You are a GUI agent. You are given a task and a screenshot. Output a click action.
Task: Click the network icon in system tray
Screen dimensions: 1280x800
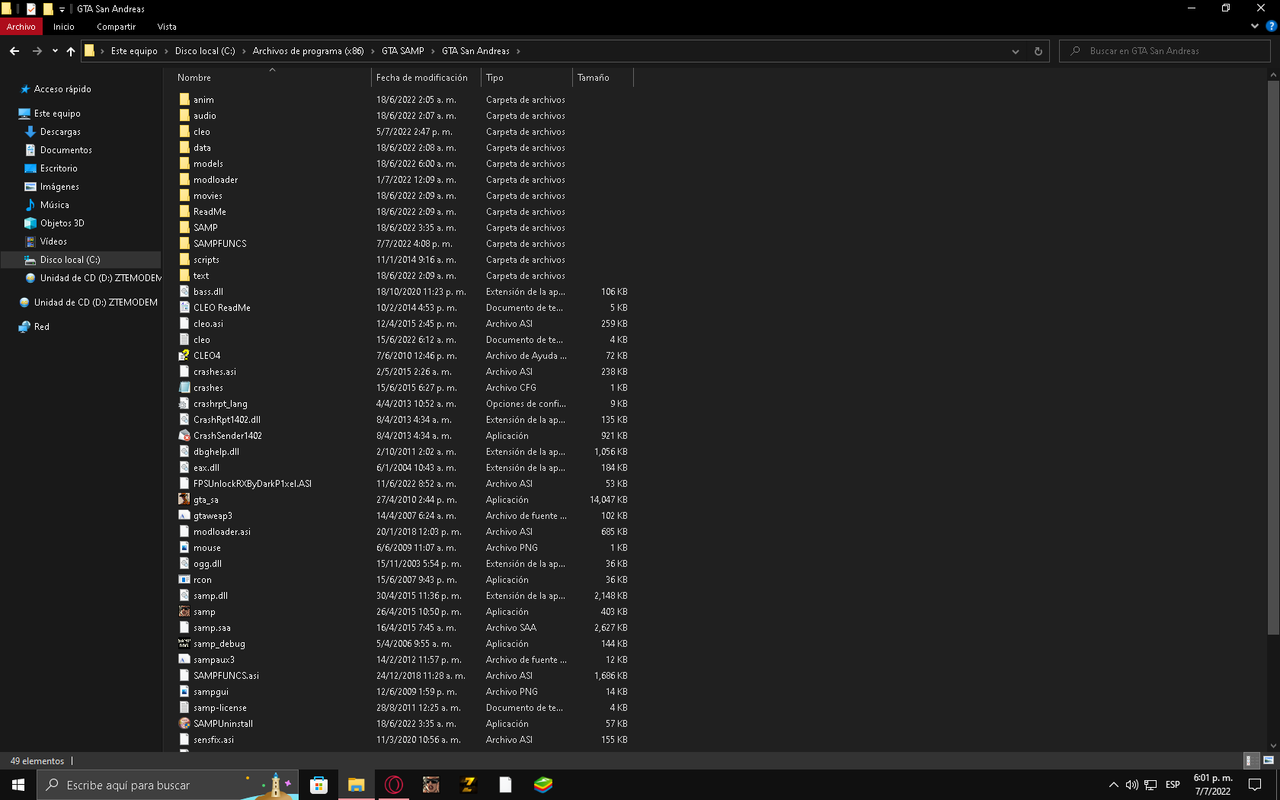pos(1151,785)
